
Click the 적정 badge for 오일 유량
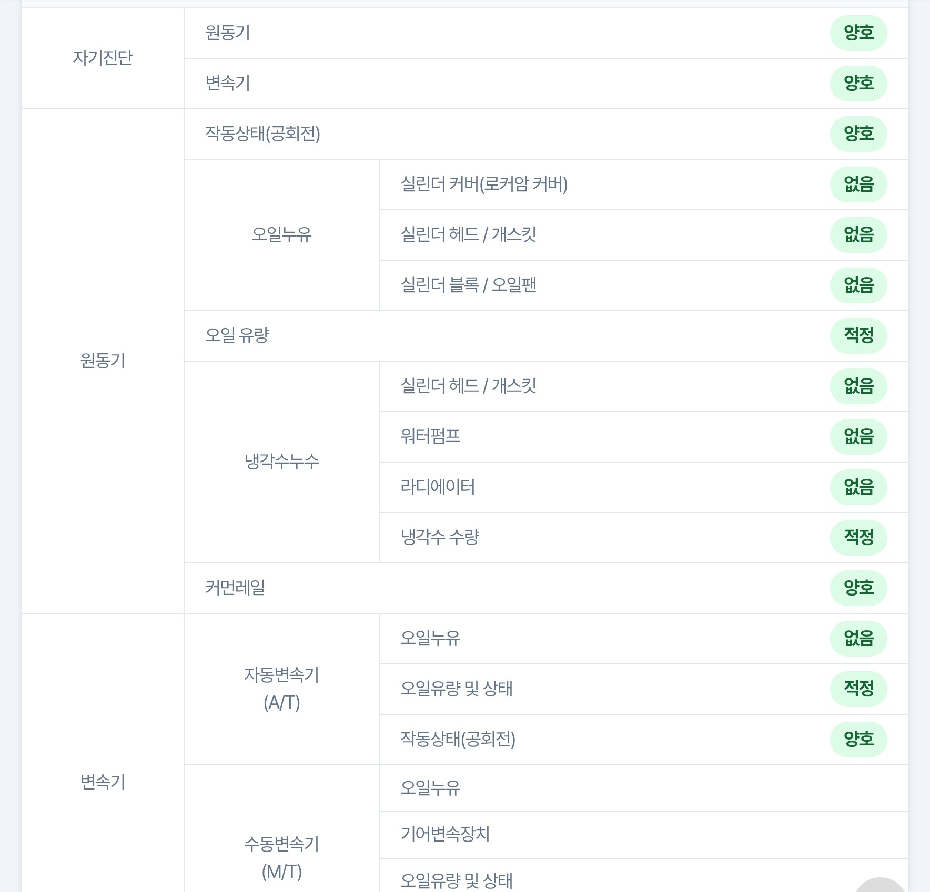tap(858, 336)
